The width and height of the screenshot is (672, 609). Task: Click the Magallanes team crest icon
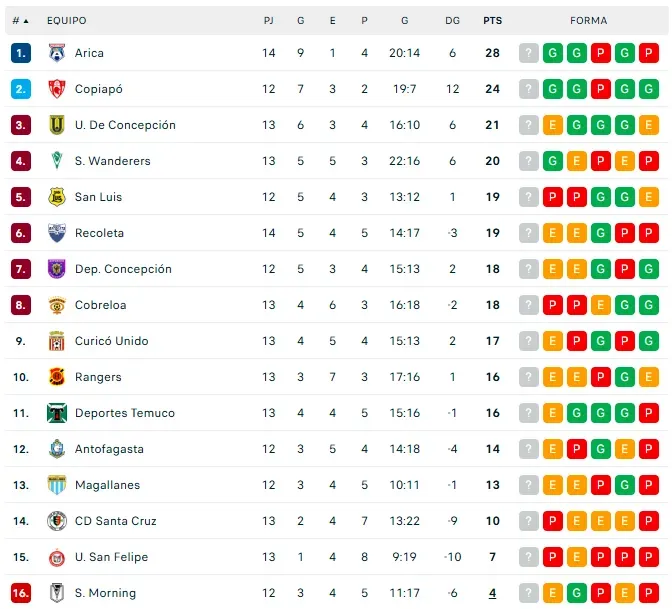57,485
